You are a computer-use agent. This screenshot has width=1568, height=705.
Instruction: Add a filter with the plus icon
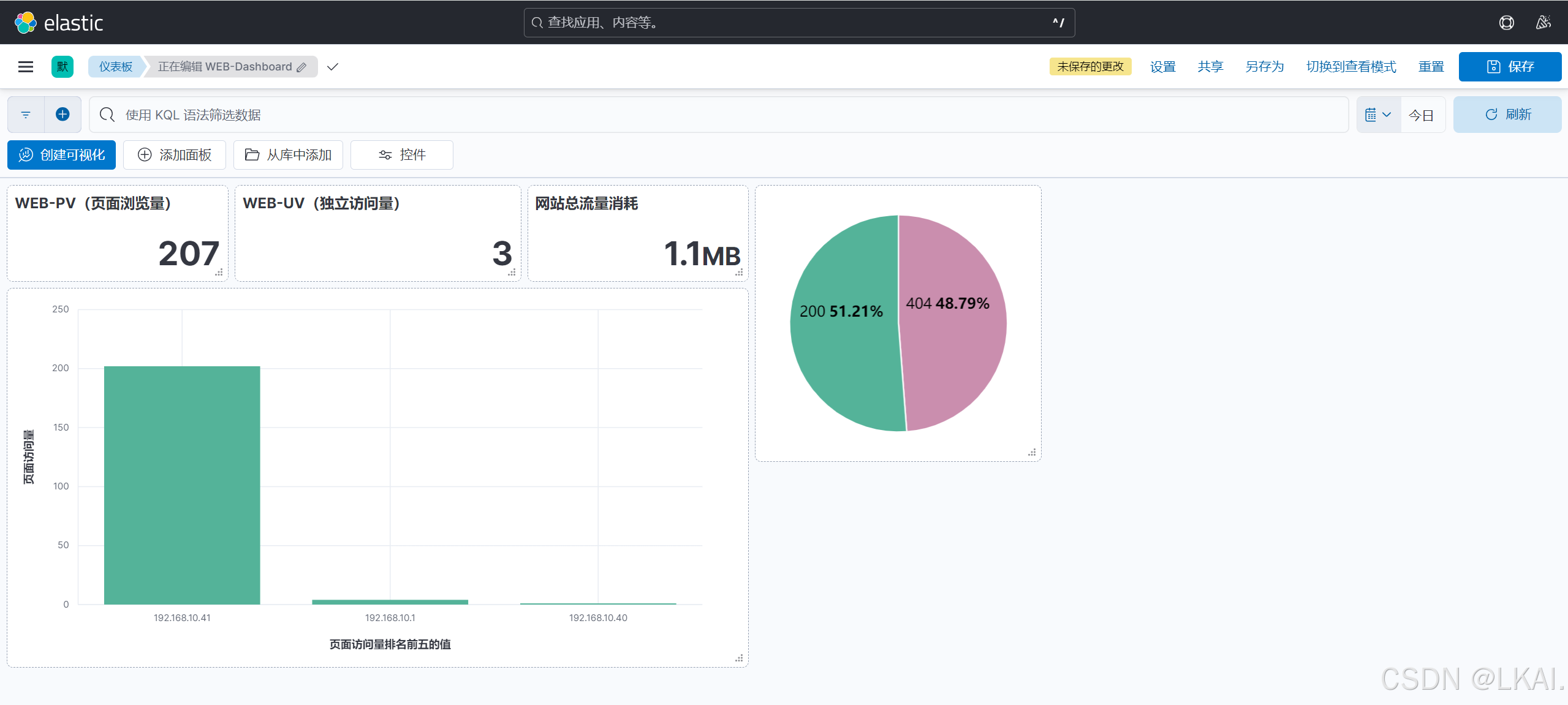pyautogui.click(x=62, y=115)
